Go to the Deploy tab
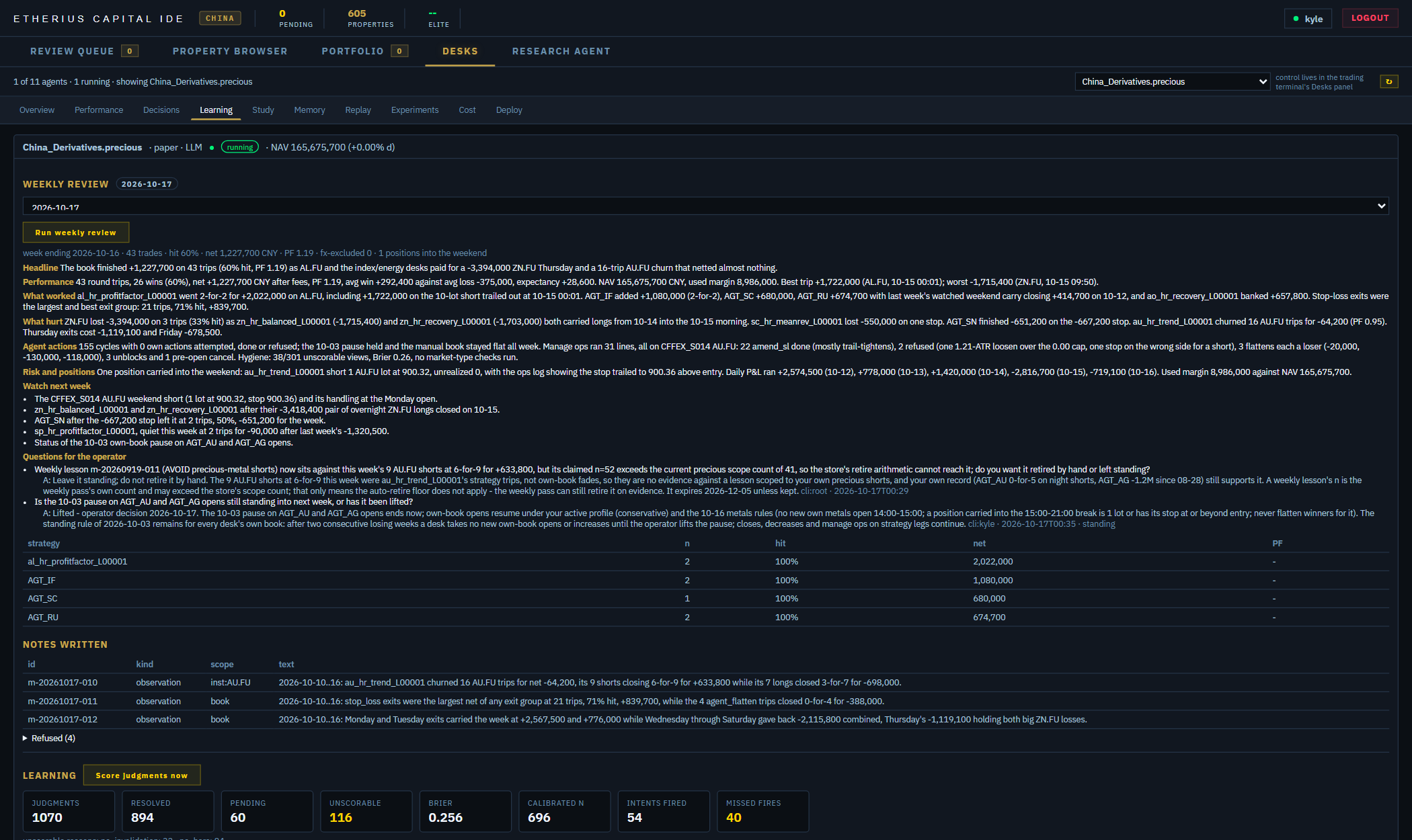Image resolution: width=1412 pixels, height=840 pixels. [509, 110]
